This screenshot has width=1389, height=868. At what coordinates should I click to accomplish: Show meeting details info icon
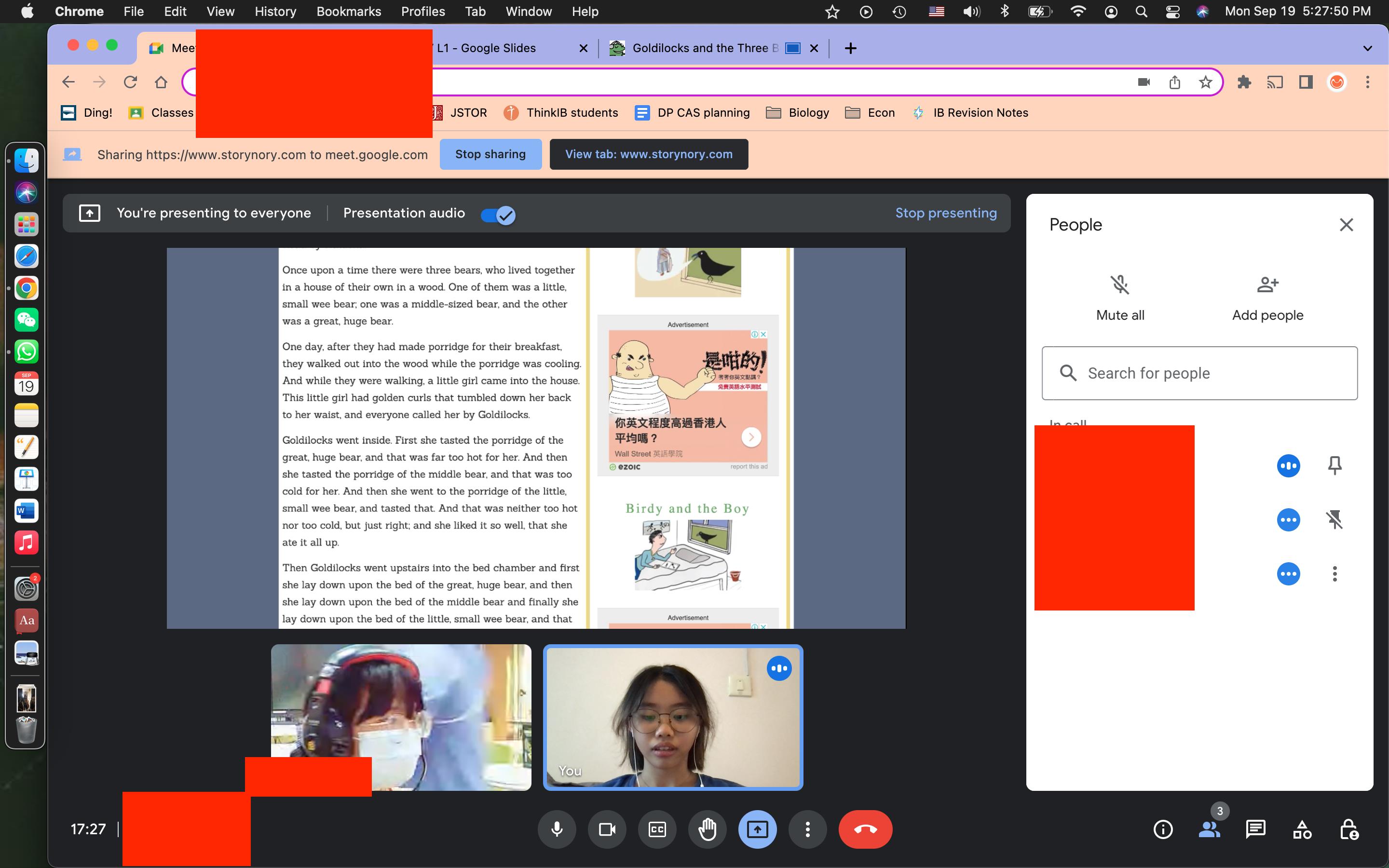click(x=1163, y=829)
